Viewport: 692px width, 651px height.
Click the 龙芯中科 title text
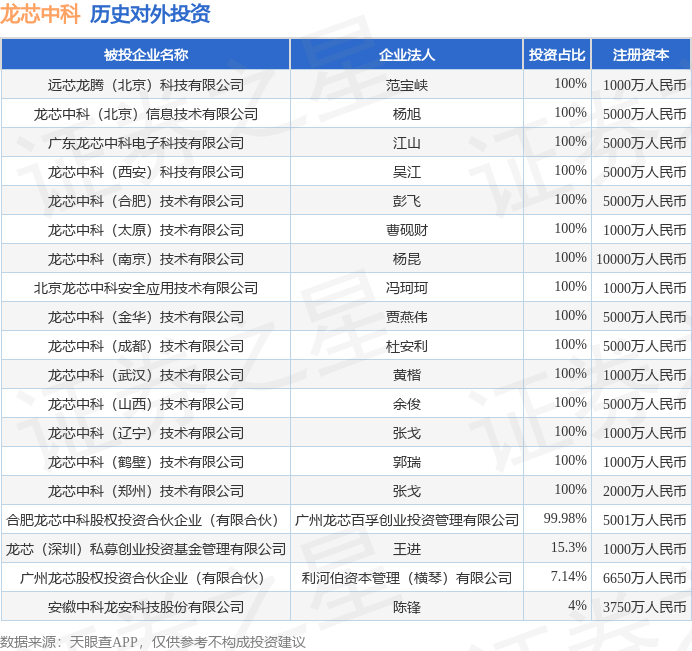(40, 15)
